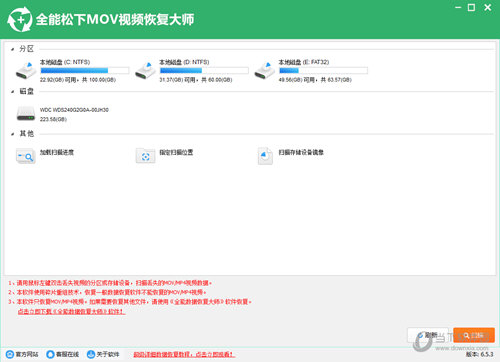The image size is (500, 362).
Task: Maximize the application window
Action: tap(471, 7)
